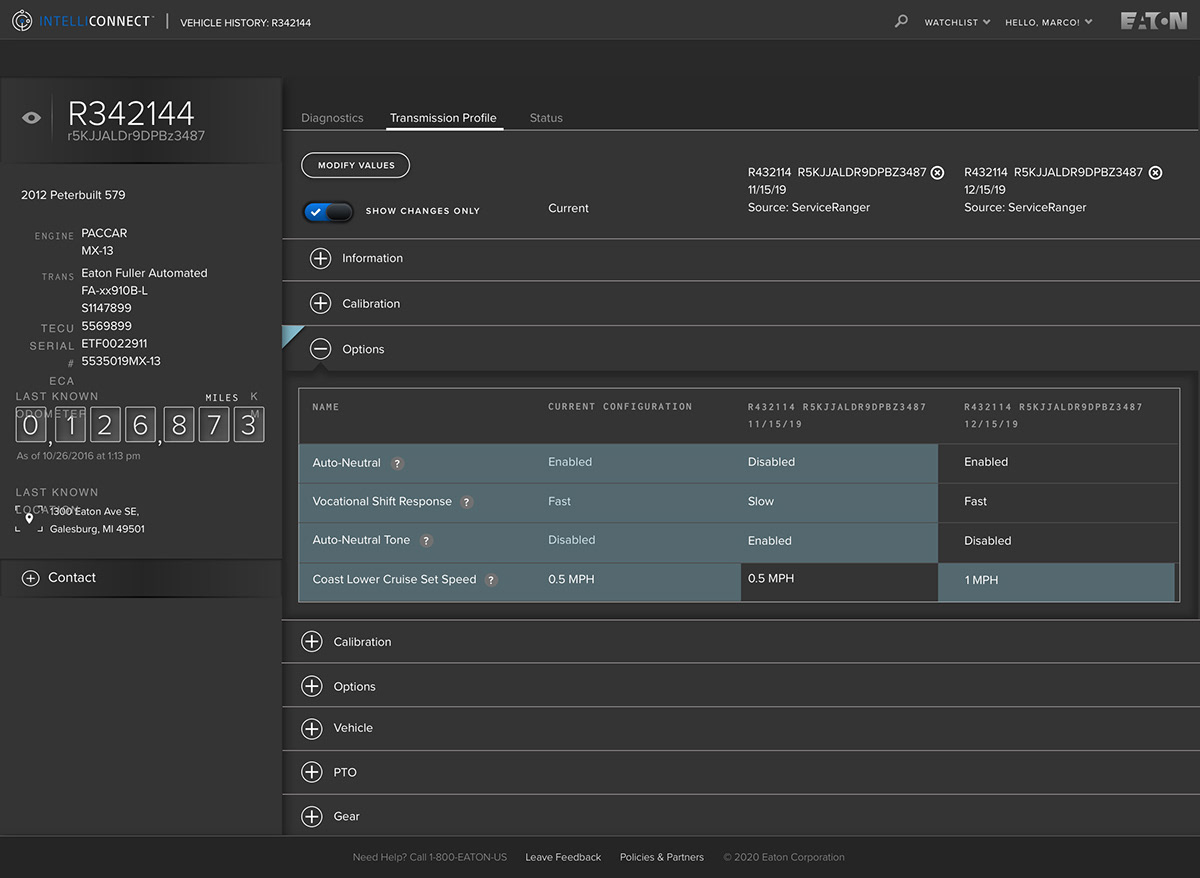The width and height of the screenshot is (1200, 878).
Task: Remove the 12/15/19 comparison column
Action: coord(1155,172)
